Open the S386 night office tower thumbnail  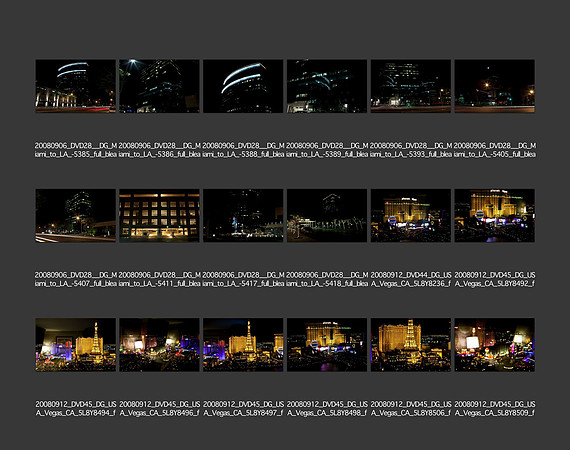(159, 86)
